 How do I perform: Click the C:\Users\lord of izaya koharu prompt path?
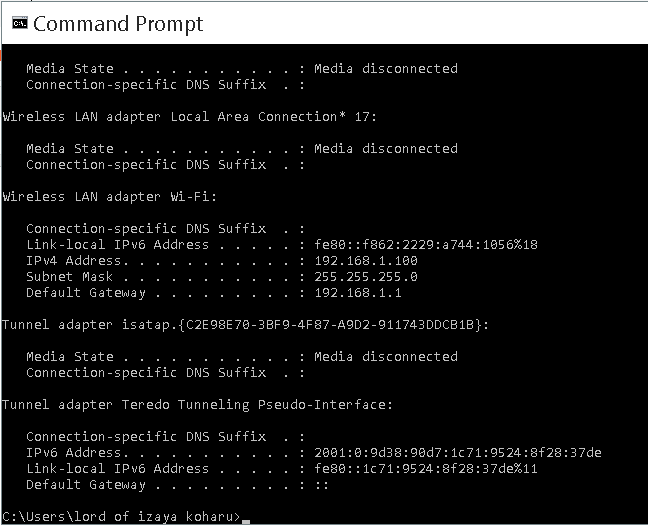point(121,517)
